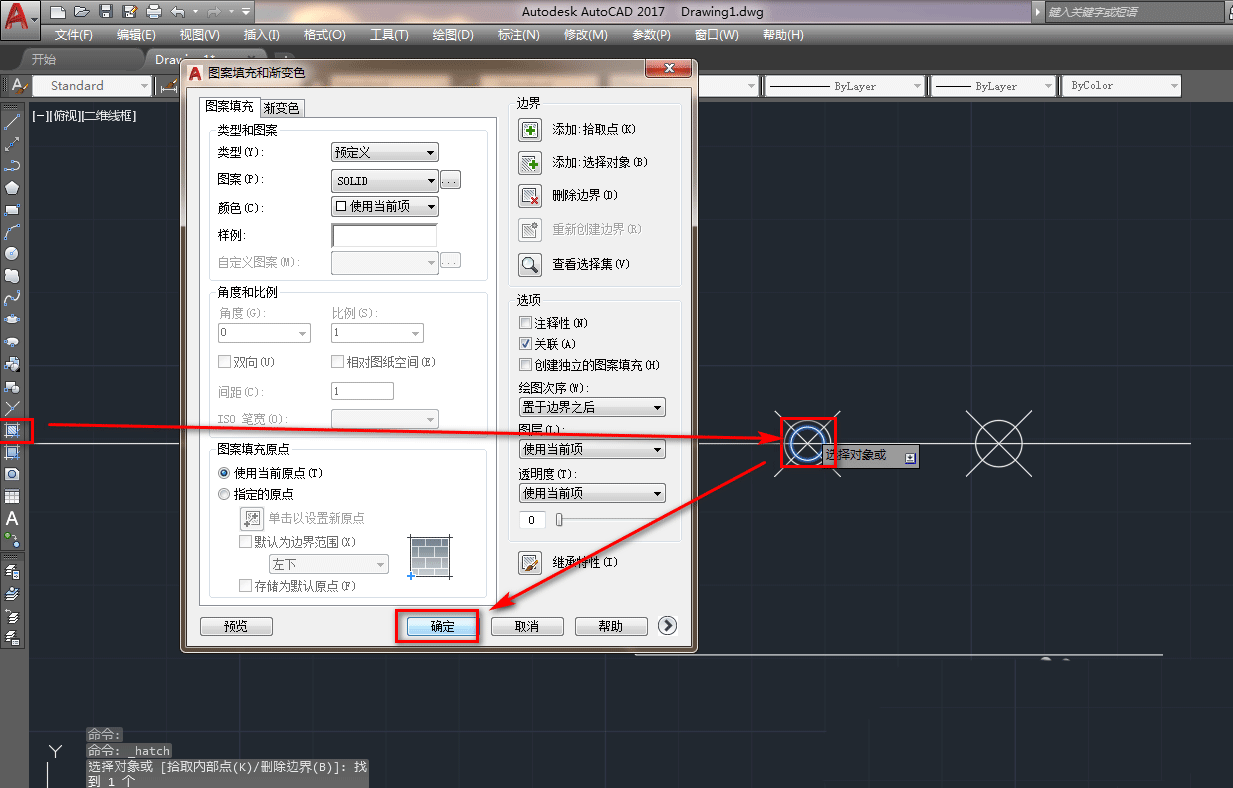Open the ByColor dropdown
Image resolution: width=1233 pixels, height=788 pixels.
tap(1120, 86)
